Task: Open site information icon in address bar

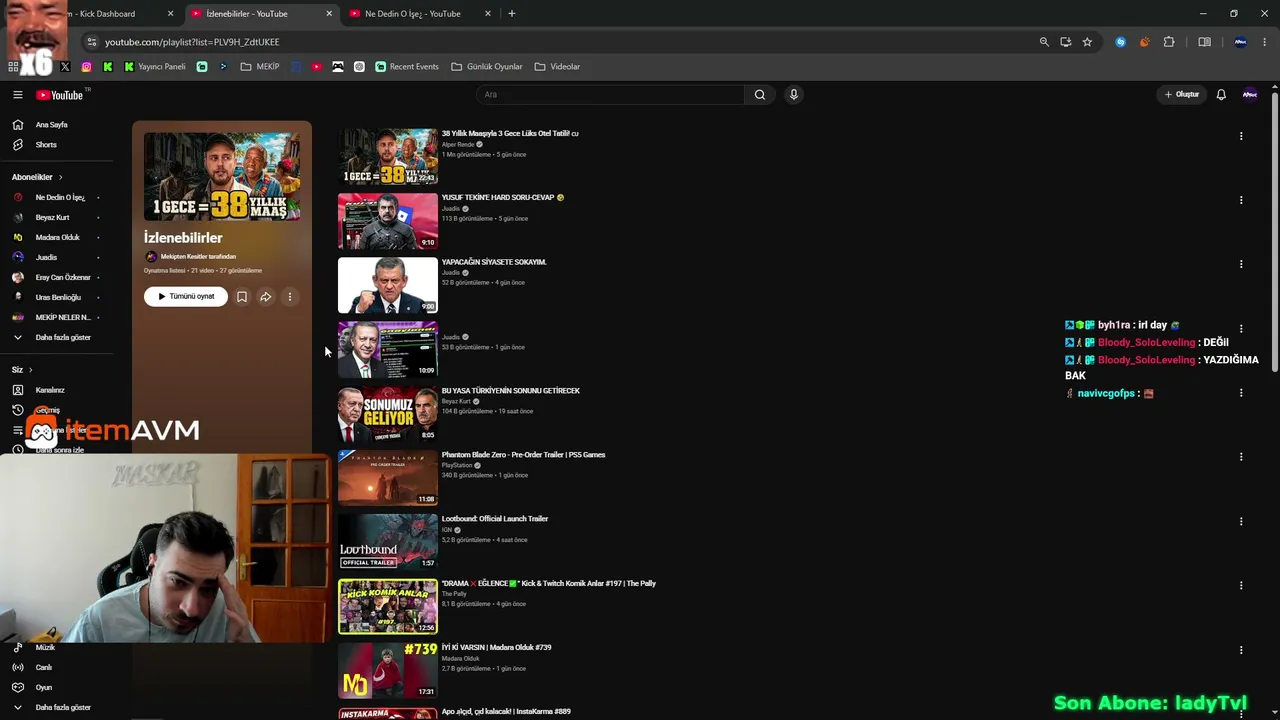Action: (92, 42)
